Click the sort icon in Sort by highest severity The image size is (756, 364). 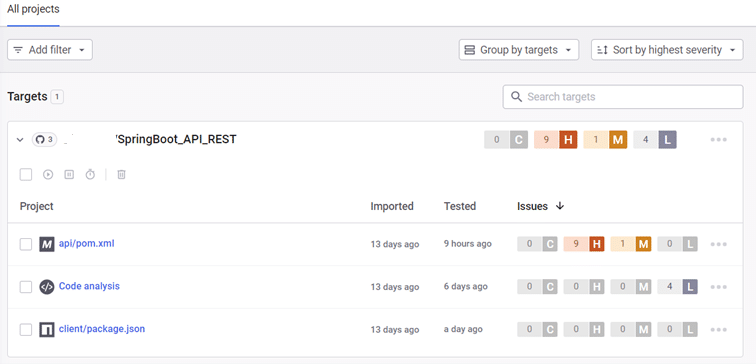pyautogui.click(x=602, y=50)
